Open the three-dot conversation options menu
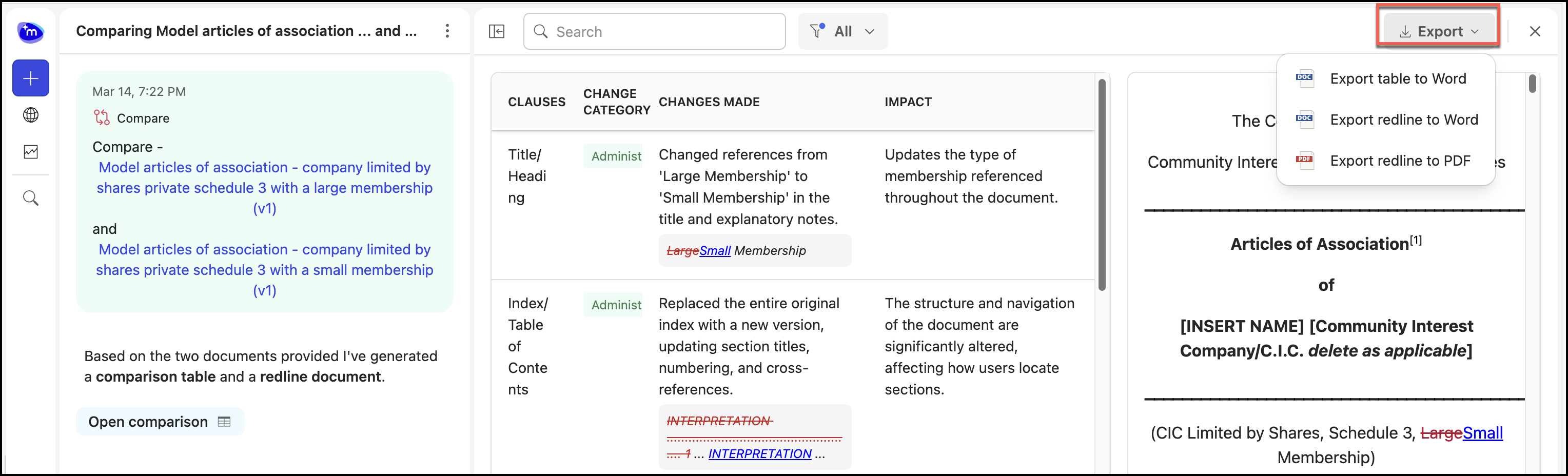Image resolution: width=1568 pixels, height=476 pixels. pos(447,31)
